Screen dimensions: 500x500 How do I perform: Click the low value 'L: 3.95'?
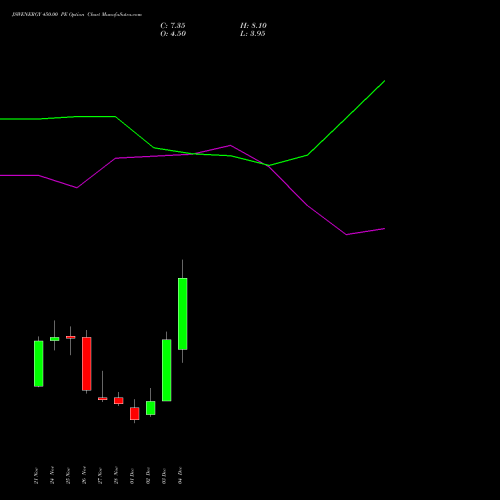pyautogui.click(x=253, y=34)
